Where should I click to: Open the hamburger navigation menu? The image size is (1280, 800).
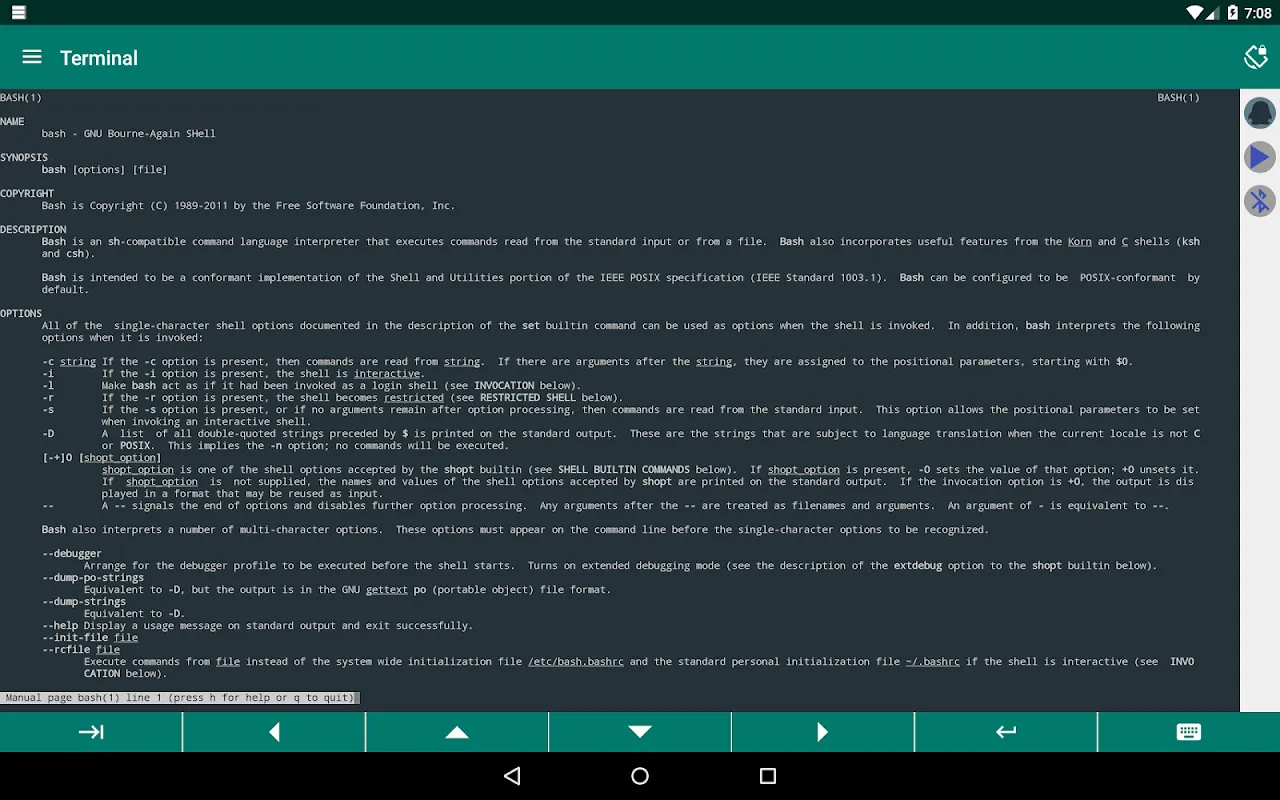(32, 57)
